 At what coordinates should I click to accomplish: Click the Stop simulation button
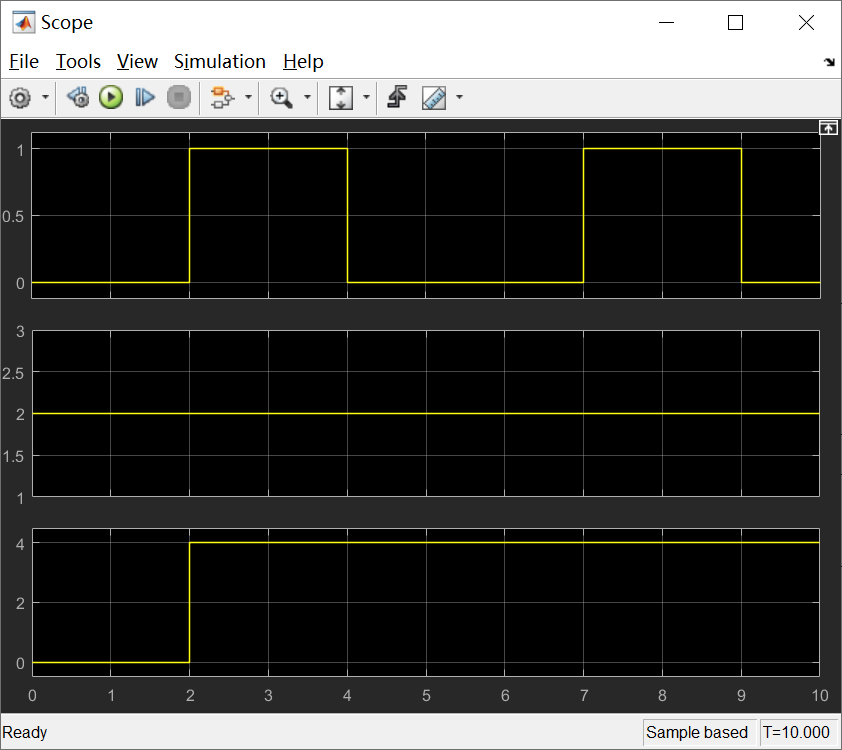(179, 98)
